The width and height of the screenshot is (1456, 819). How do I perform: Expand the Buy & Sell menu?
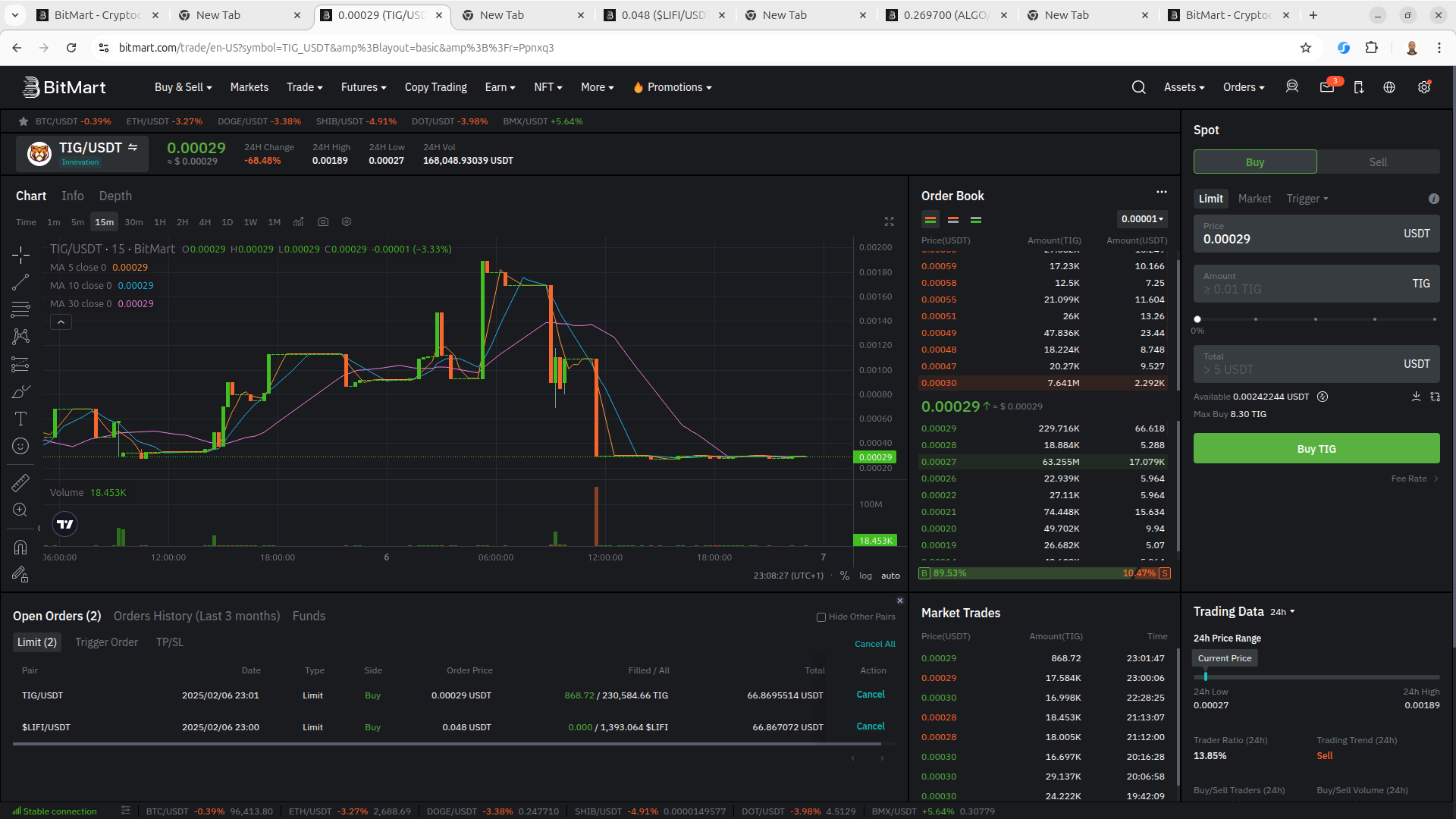pos(183,87)
